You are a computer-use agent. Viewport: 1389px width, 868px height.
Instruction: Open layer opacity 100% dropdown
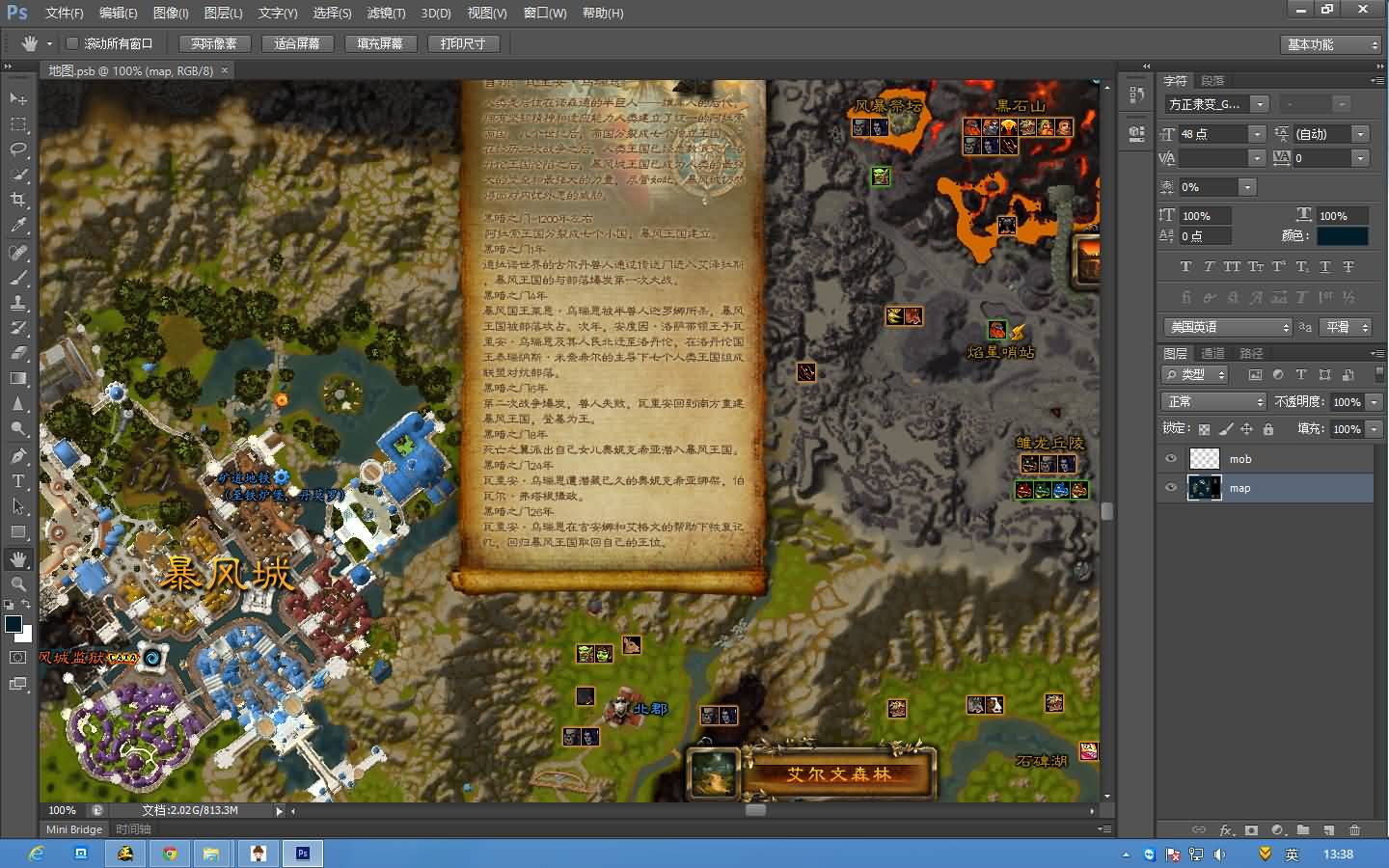point(1375,402)
